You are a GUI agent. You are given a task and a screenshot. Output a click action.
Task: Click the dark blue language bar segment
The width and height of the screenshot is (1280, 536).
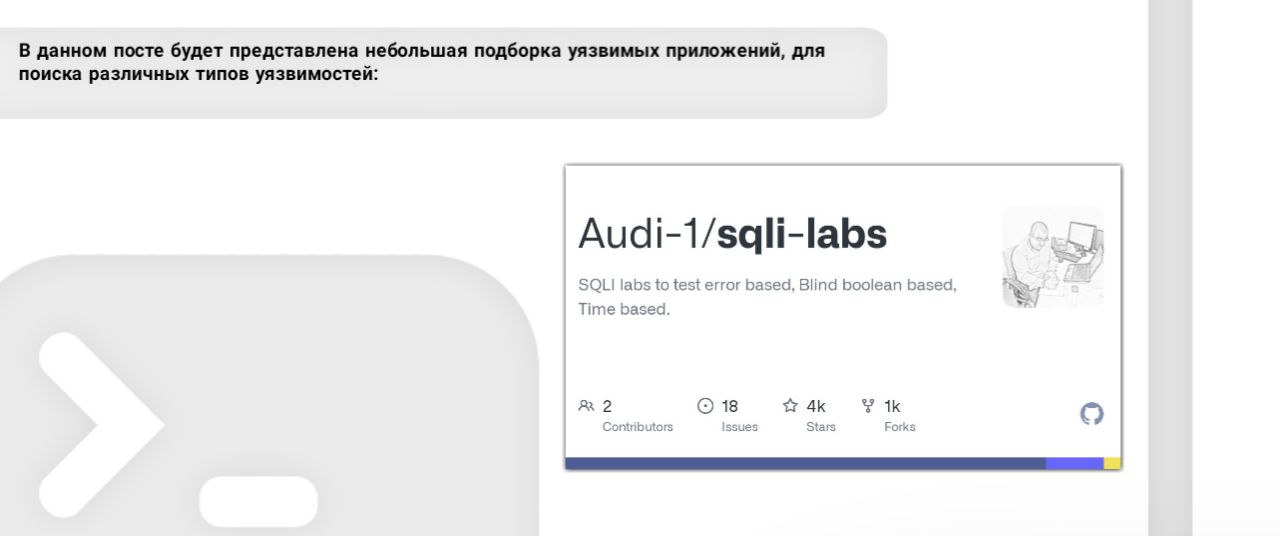[805, 463]
